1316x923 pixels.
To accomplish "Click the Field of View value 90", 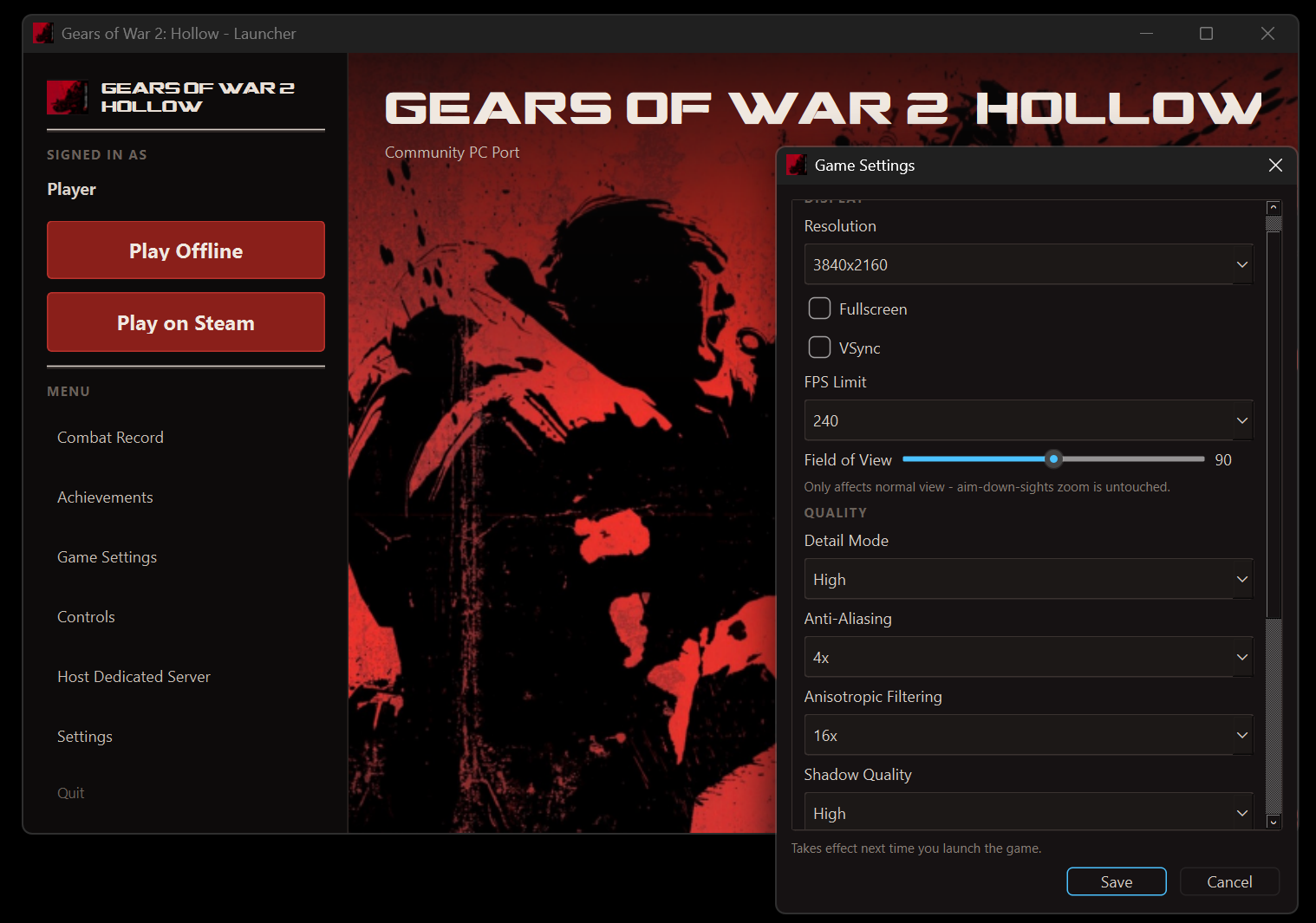I will (x=1223, y=460).
